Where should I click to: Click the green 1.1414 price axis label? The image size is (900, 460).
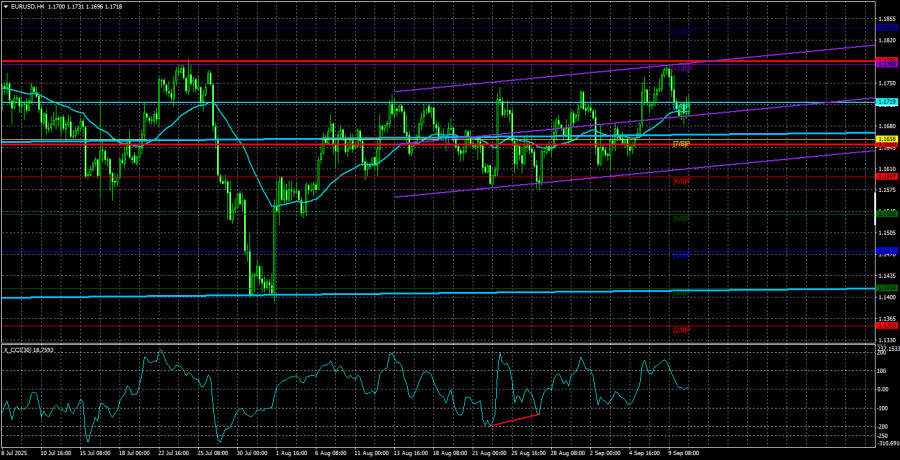pyautogui.click(x=886, y=288)
